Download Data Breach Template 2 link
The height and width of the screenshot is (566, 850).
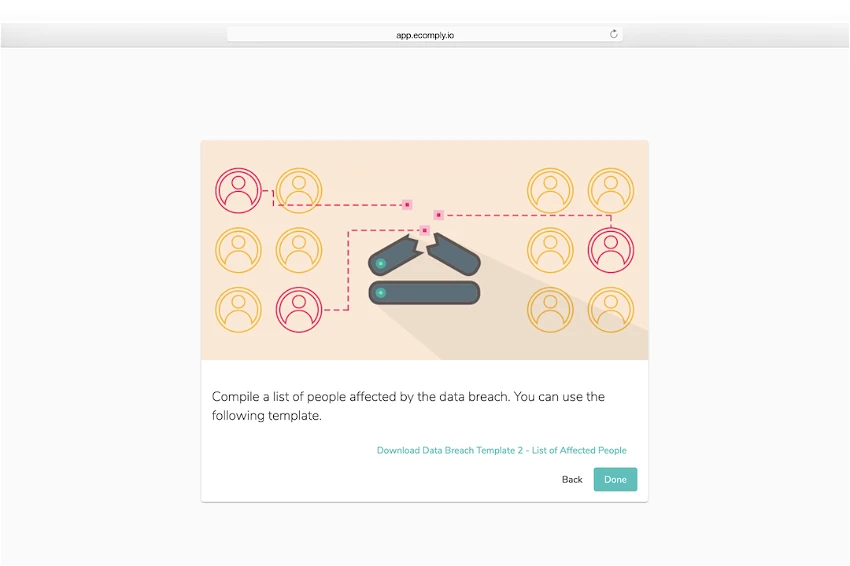[x=501, y=451]
